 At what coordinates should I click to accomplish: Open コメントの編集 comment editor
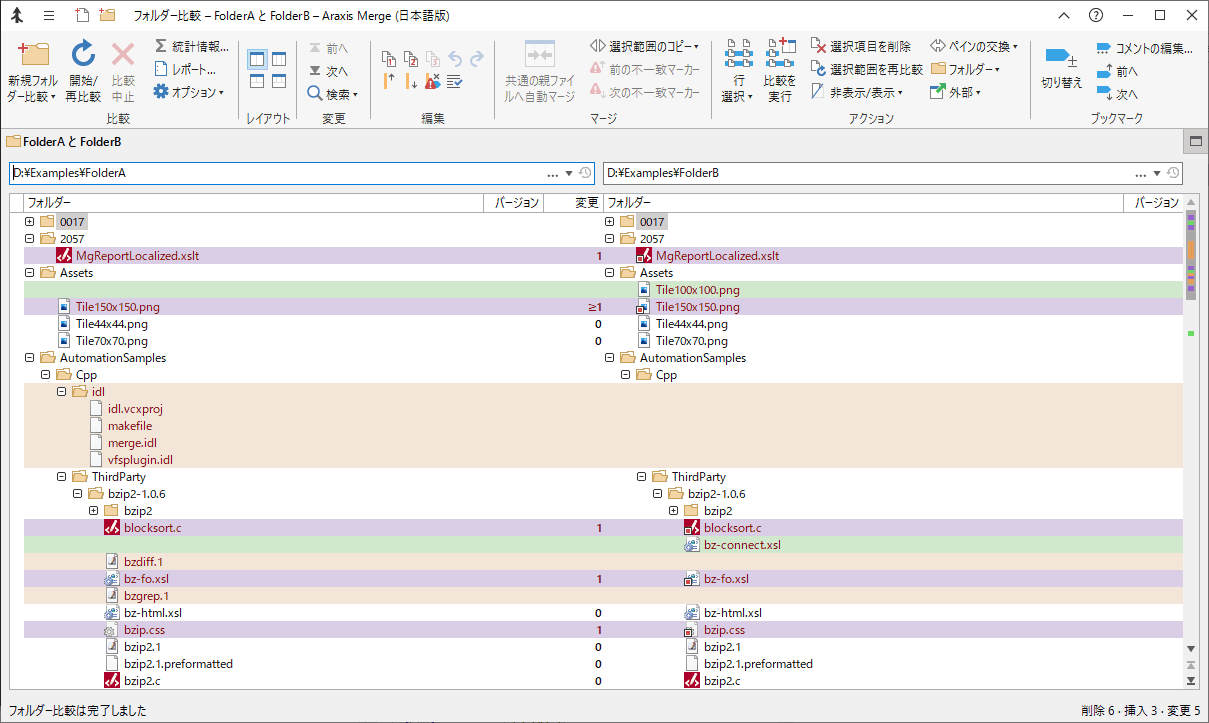1144,48
